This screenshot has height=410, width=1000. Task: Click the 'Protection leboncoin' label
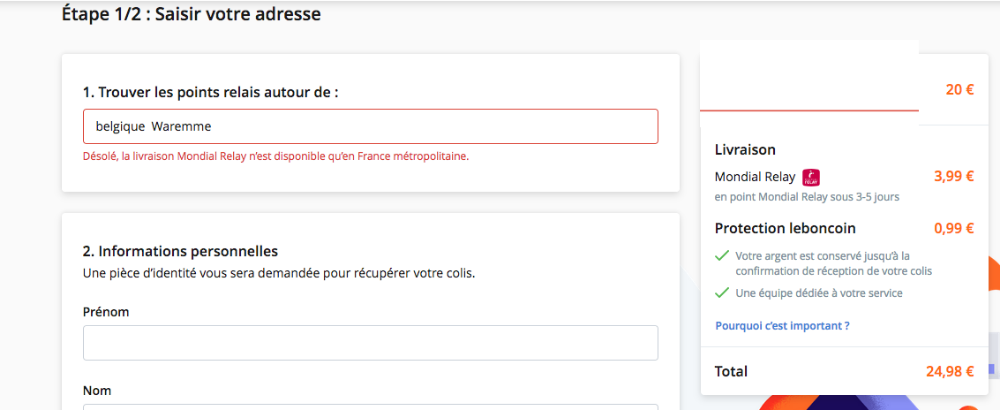[785, 228]
